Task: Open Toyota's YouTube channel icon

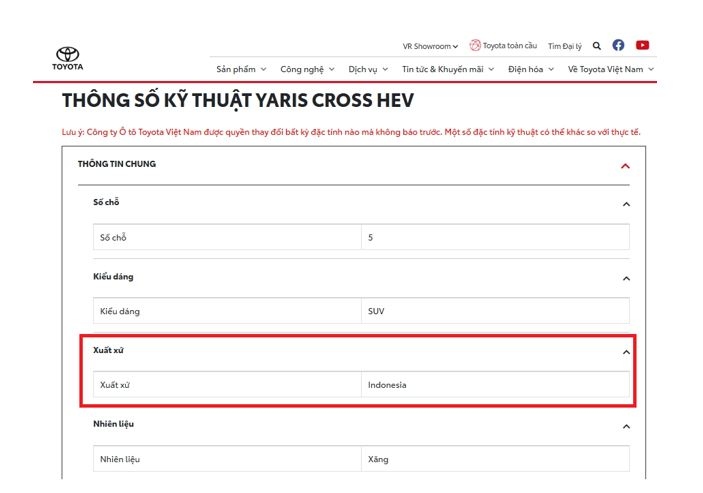Action: point(642,45)
